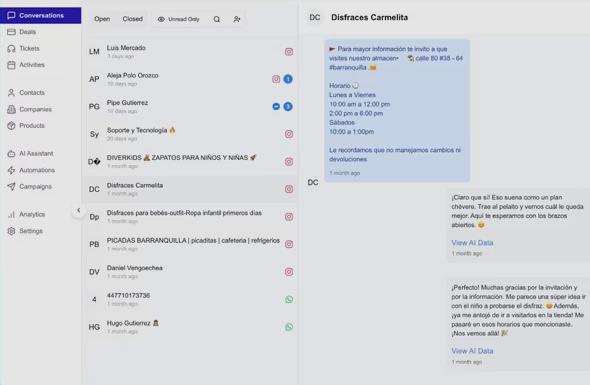Click the search conversations magnifier icon
The width and height of the screenshot is (590, 385).
(x=217, y=19)
